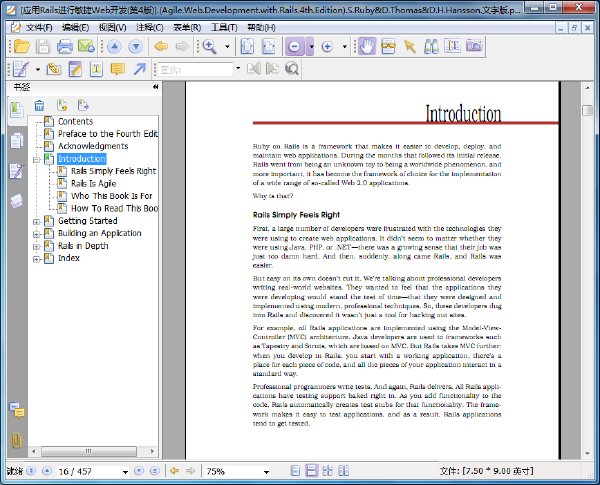Viewport: 600px width, 485px height.
Task: Switch to facing pages layout in the status bar
Action: coord(328,471)
